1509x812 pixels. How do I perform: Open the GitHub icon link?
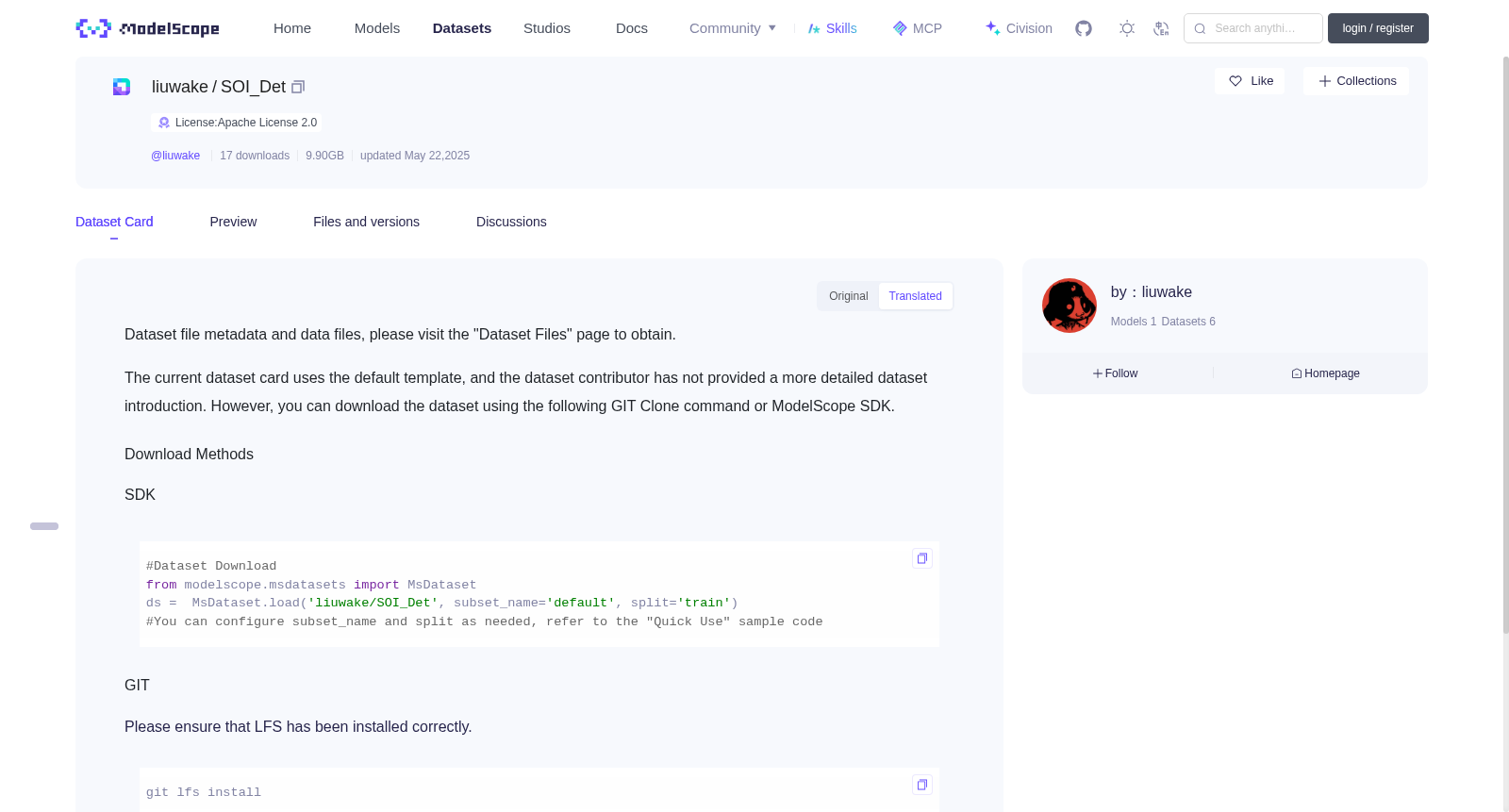(x=1084, y=28)
